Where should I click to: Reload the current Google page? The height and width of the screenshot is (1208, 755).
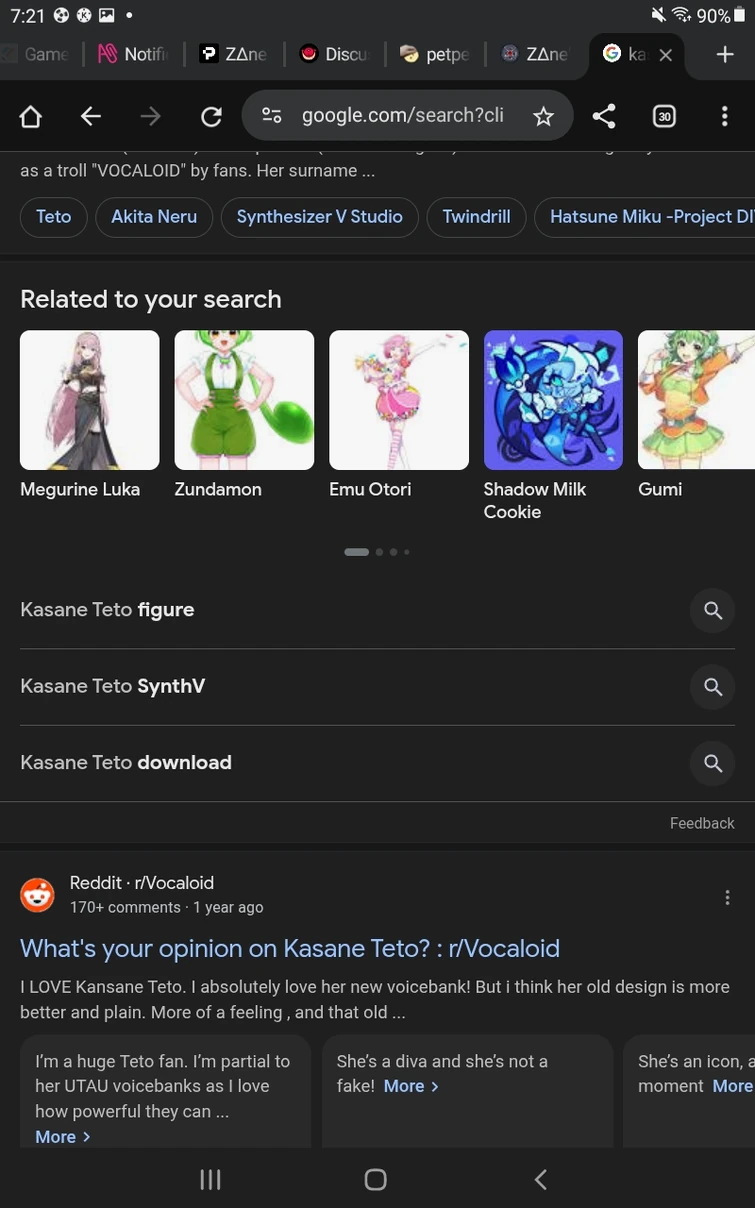(211, 117)
